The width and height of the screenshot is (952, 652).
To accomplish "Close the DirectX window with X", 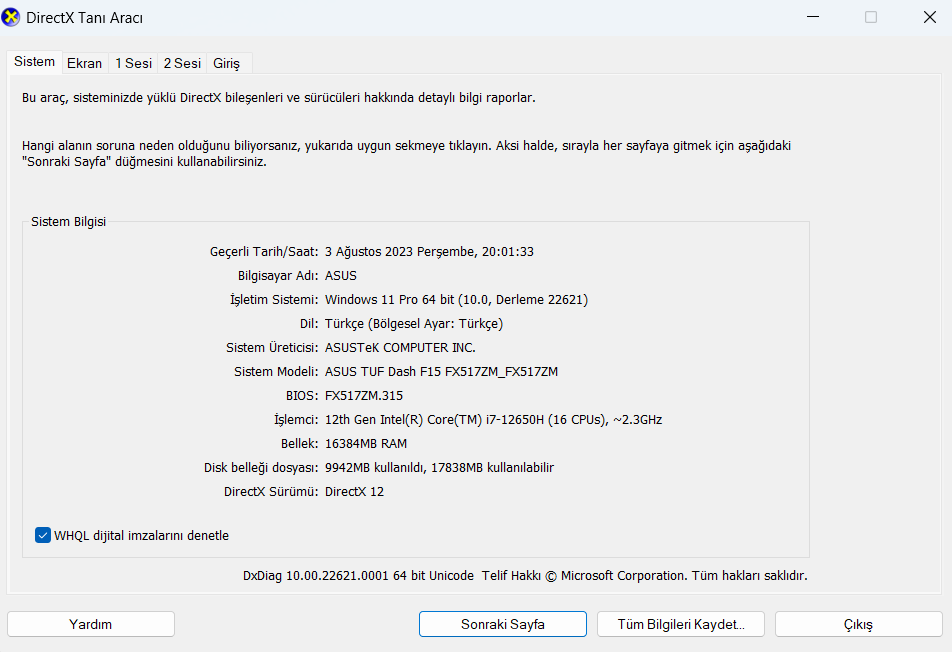I will (x=930, y=17).
